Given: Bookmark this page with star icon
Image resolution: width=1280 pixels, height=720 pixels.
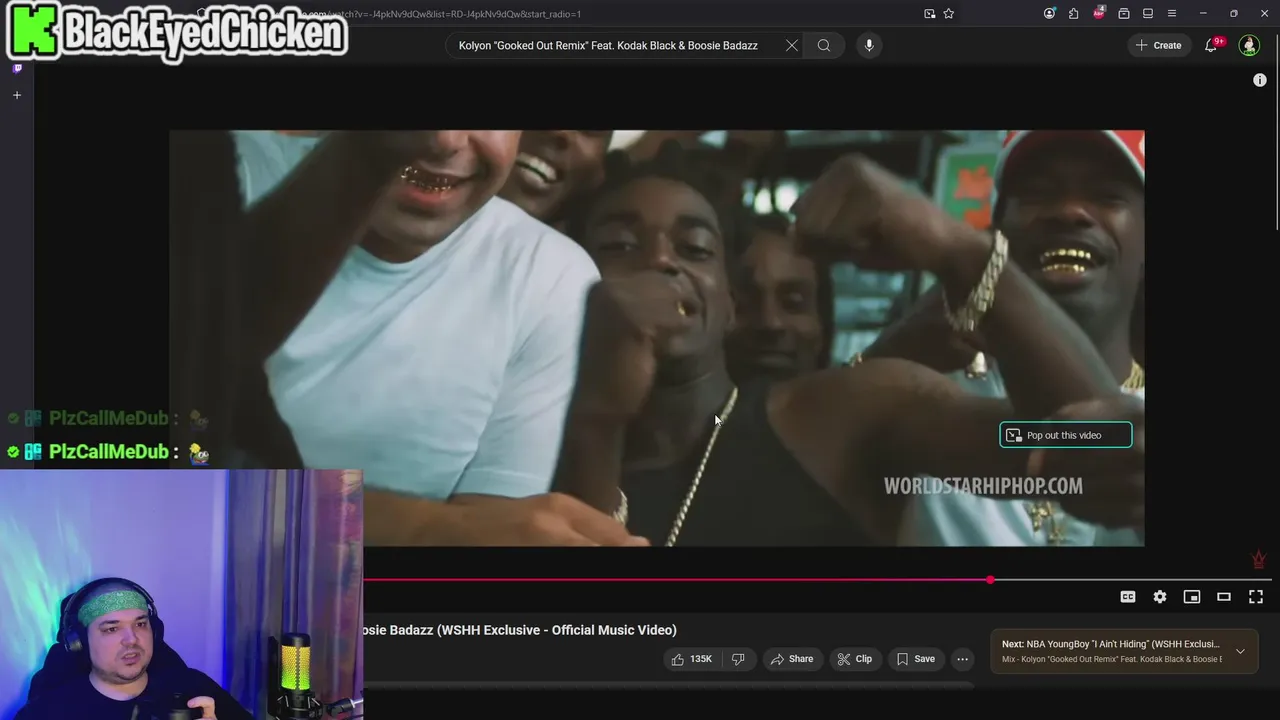Looking at the screenshot, I should 948,14.
